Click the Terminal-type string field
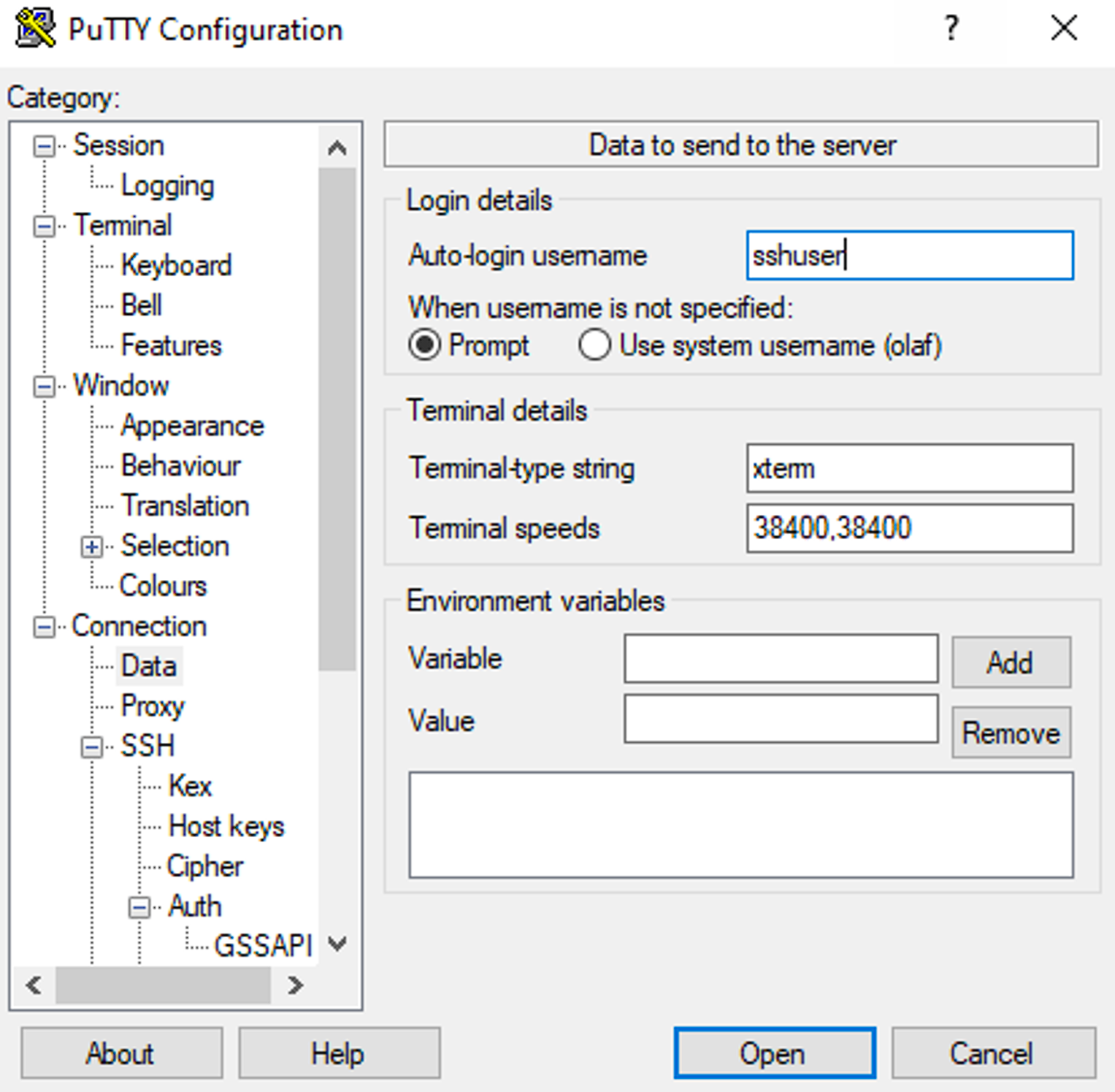The image size is (1115, 1092). pyautogui.click(x=909, y=468)
